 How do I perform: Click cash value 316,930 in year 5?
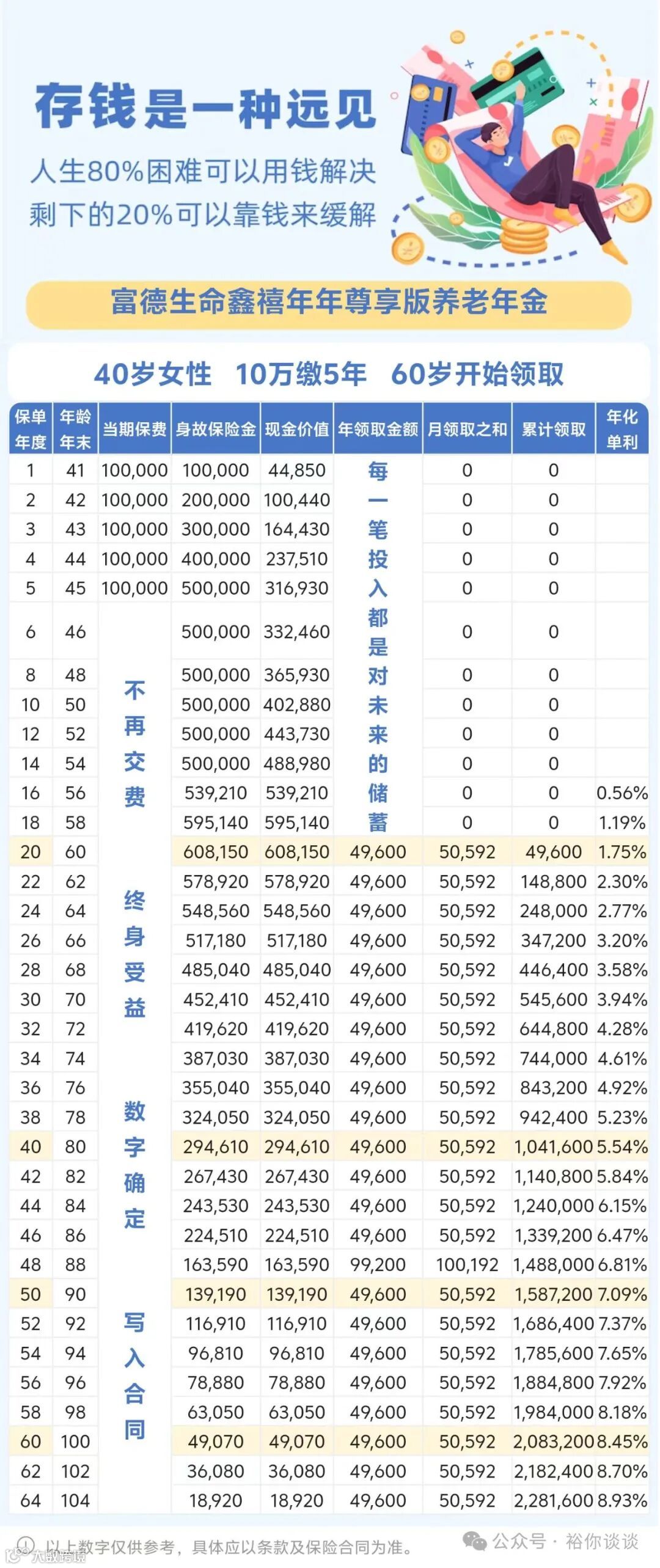click(x=297, y=588)
